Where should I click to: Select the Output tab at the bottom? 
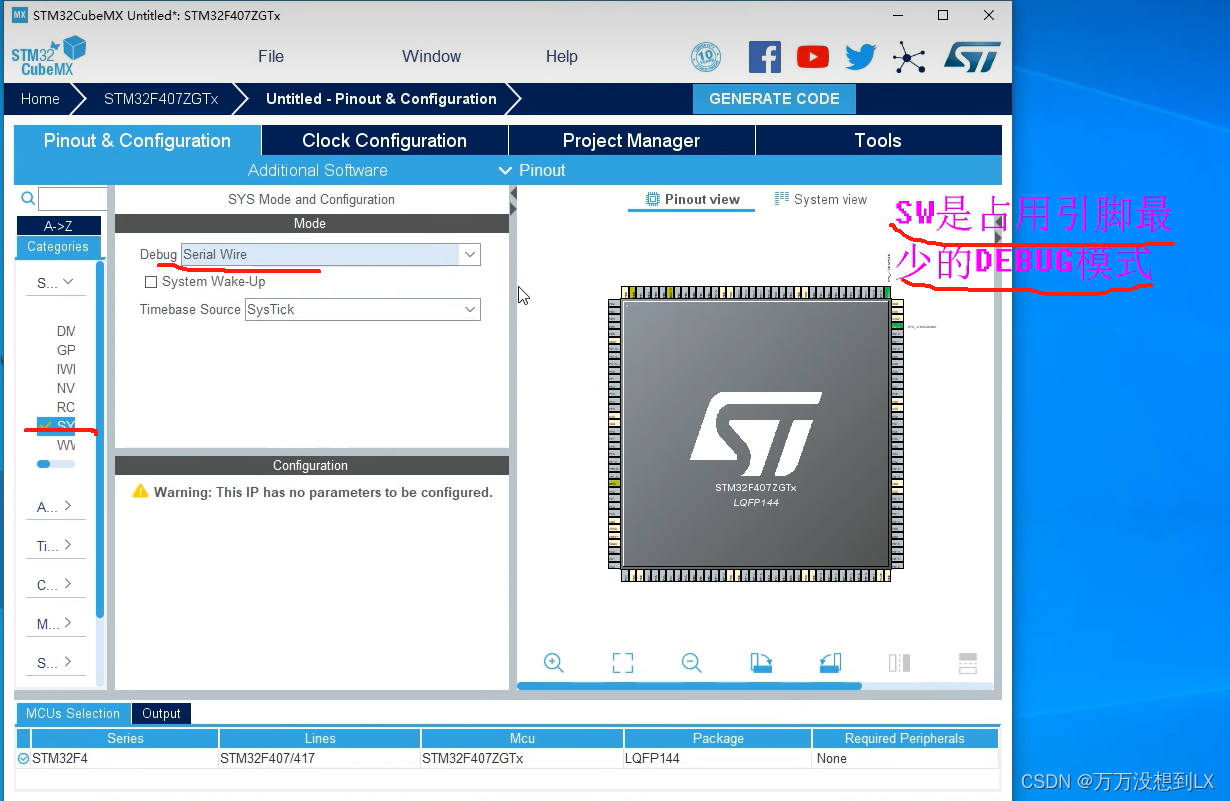pyautogui.click(x=161, y=713)
